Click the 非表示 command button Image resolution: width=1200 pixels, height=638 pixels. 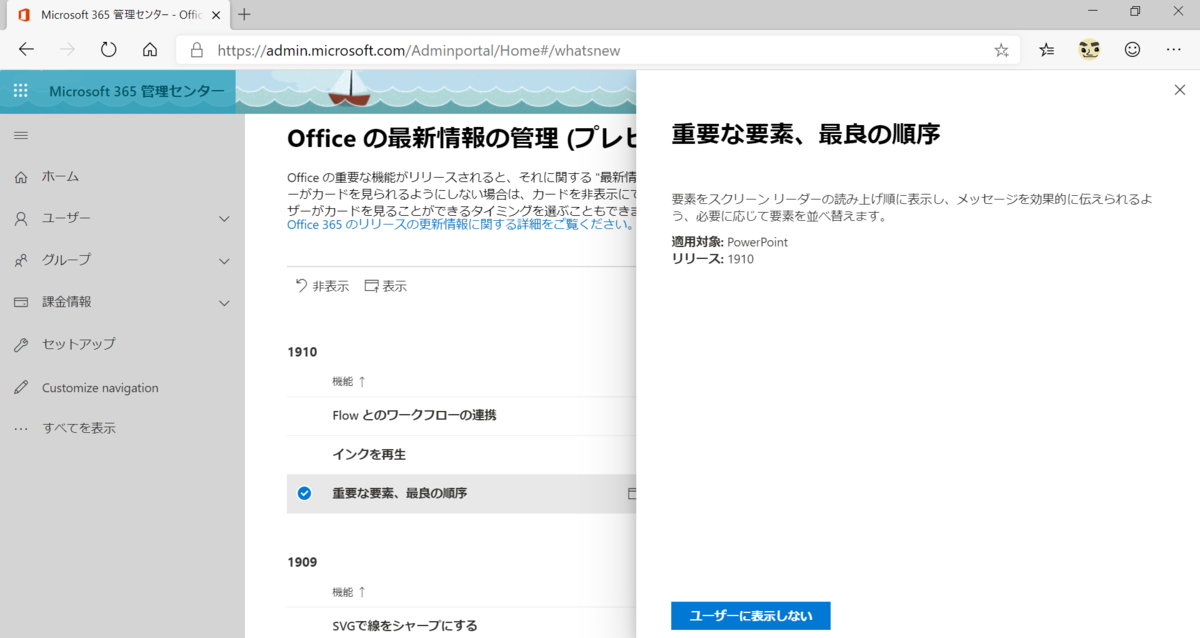[x=322, y=286]
